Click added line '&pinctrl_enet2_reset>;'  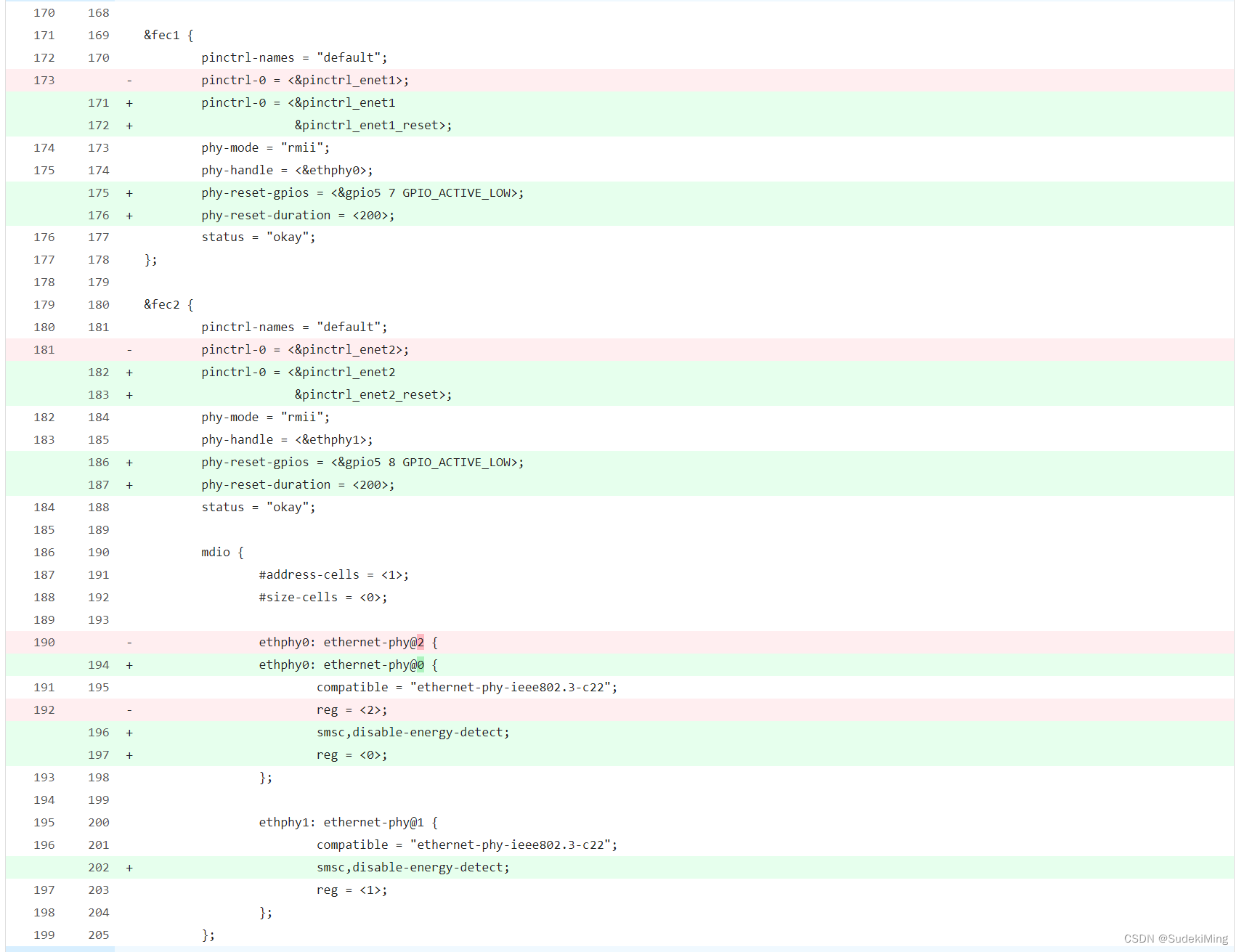pos(619,394)
